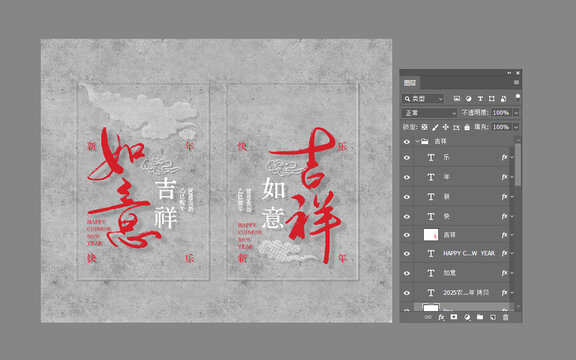Click the T type icon of 如意 layer
576x360 pixels.
431,273
